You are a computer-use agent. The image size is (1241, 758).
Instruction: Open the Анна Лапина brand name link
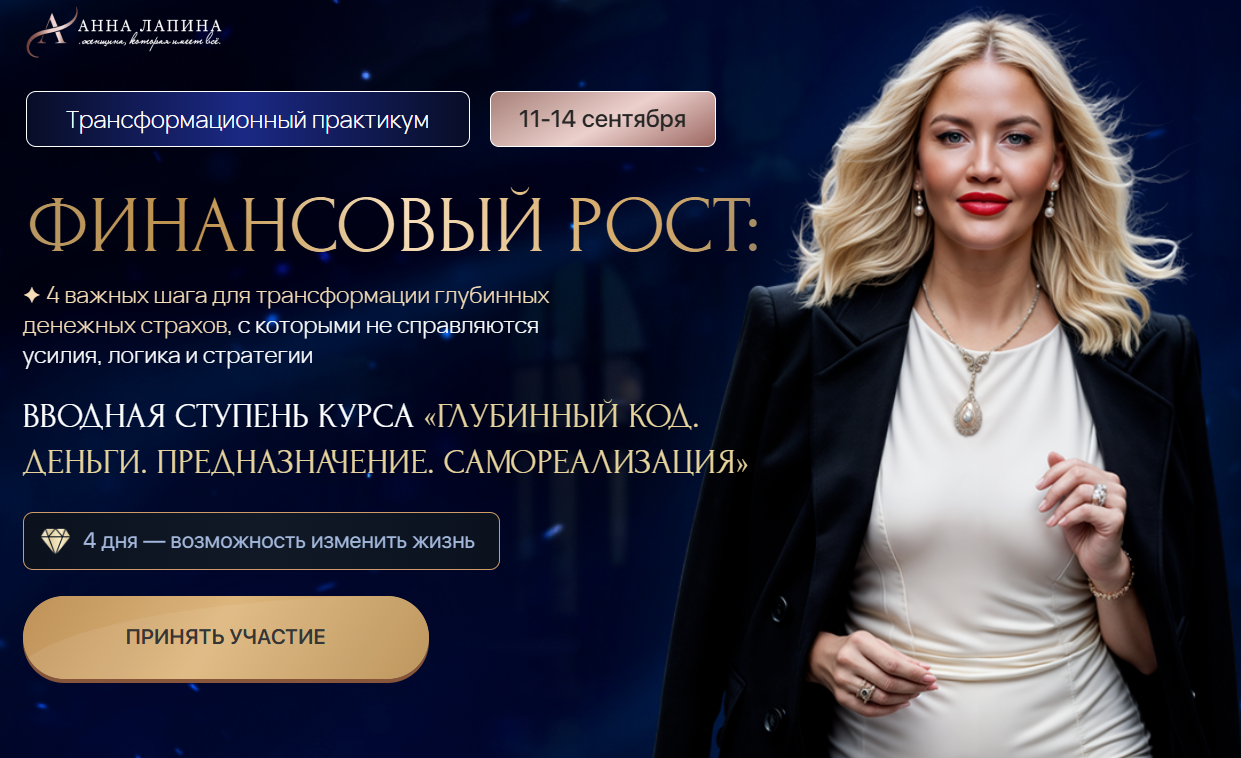(150, 24)
